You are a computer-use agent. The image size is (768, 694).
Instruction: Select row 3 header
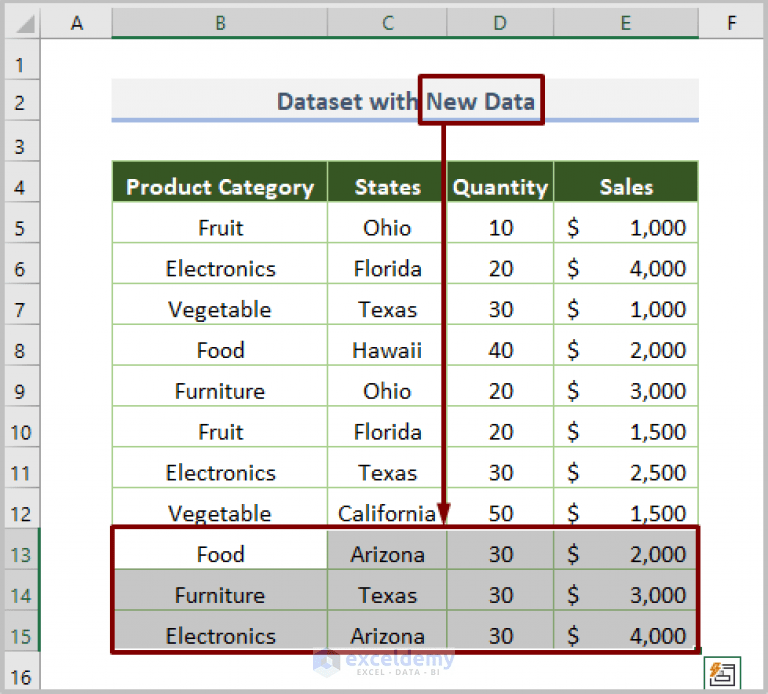tap(23, 141)
